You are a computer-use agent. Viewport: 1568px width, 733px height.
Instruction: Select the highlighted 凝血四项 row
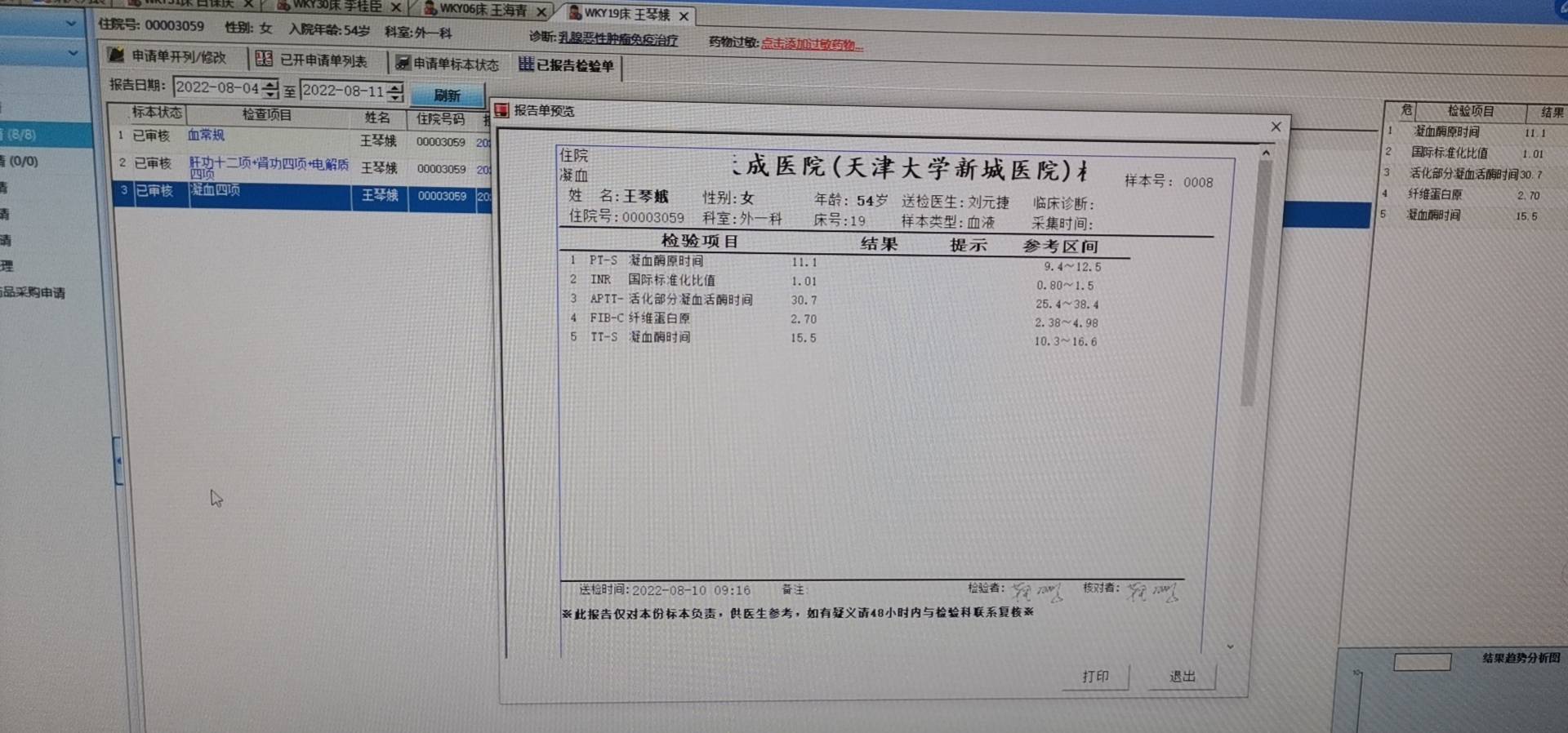click(301, 196)
